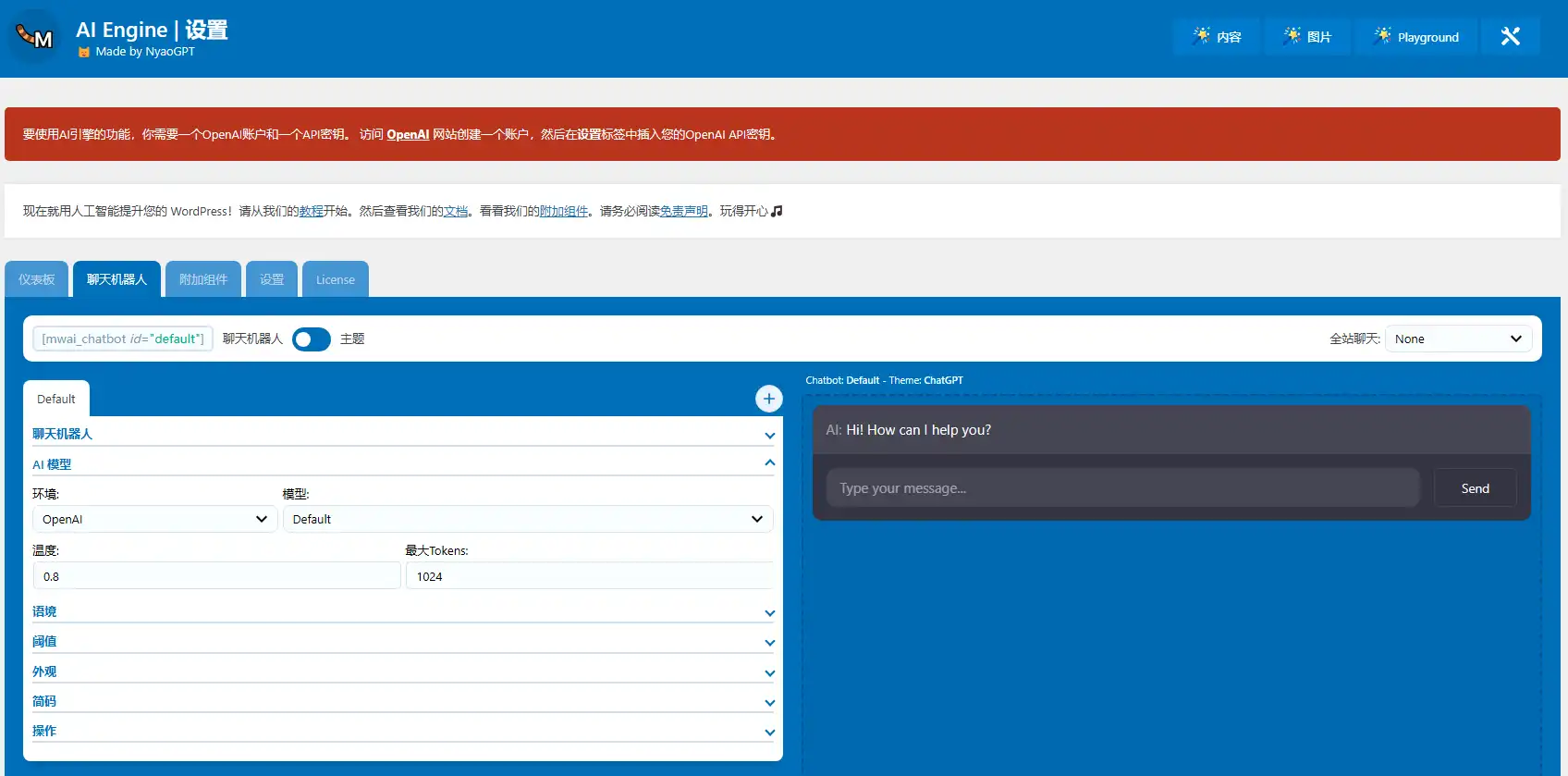1568x776 pixels.
Task: Open the 图片 images generator button
Action: [x=1307, y=37]
